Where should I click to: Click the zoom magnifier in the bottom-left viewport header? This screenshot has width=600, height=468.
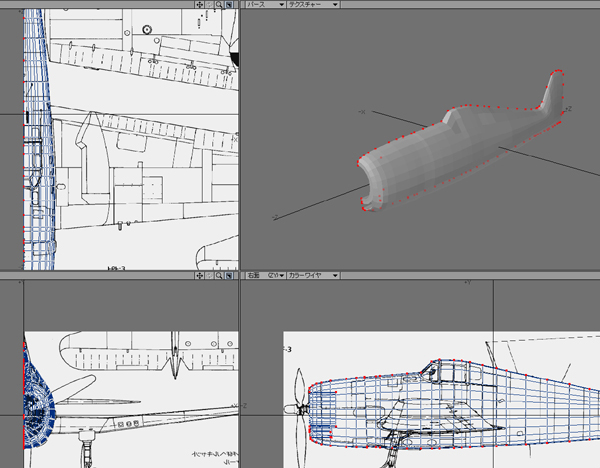pyautogui.click(x=220, y=273)
